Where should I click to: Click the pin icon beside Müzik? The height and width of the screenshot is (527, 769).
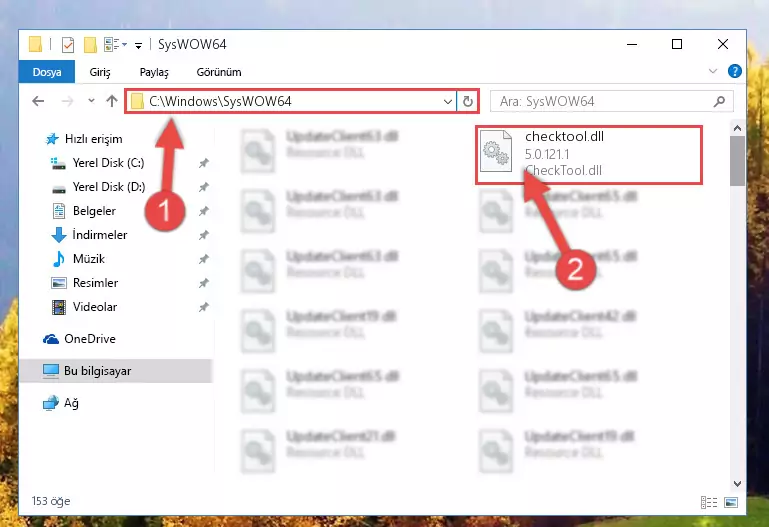(x=204, y=259)
